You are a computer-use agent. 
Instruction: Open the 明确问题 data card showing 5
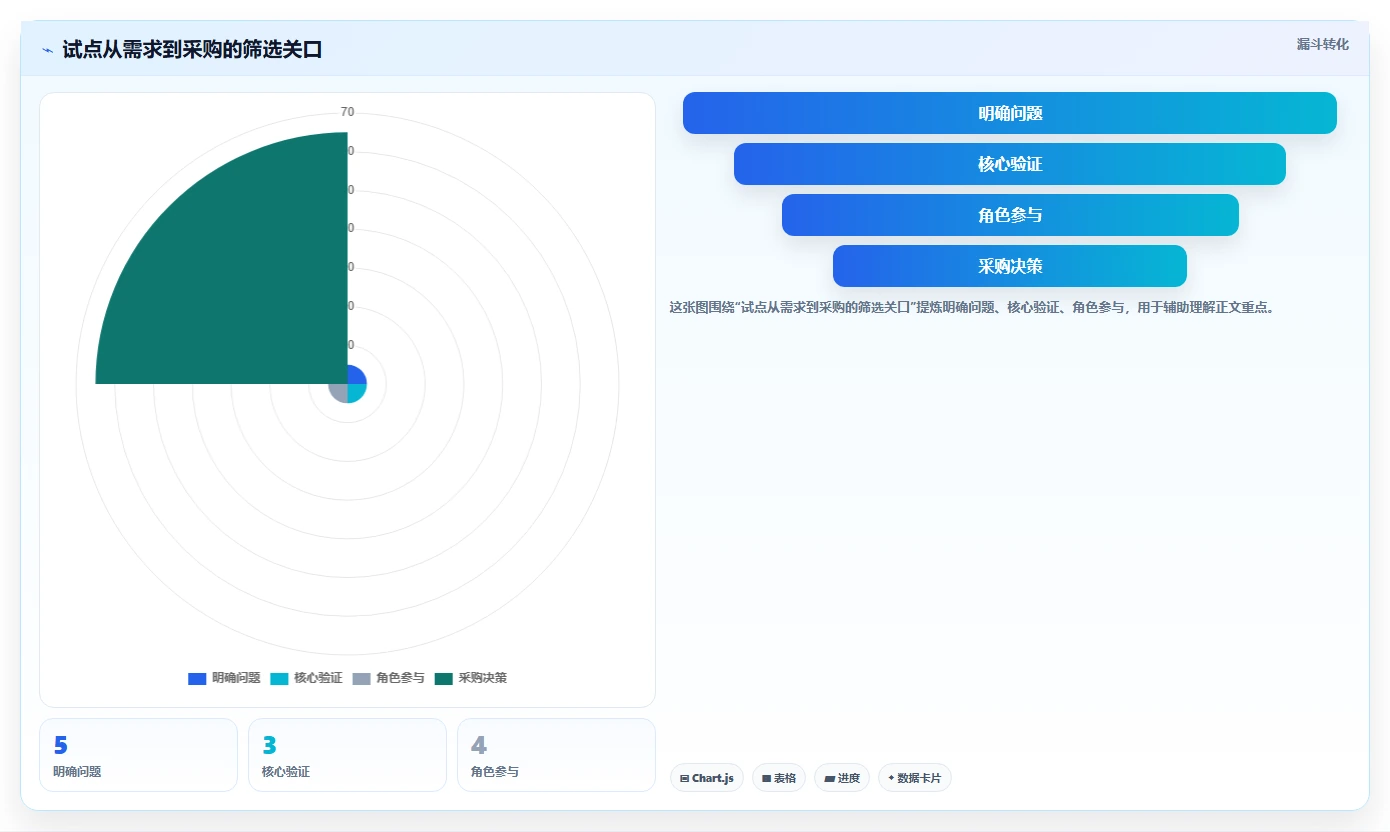[x=138, y=755]
